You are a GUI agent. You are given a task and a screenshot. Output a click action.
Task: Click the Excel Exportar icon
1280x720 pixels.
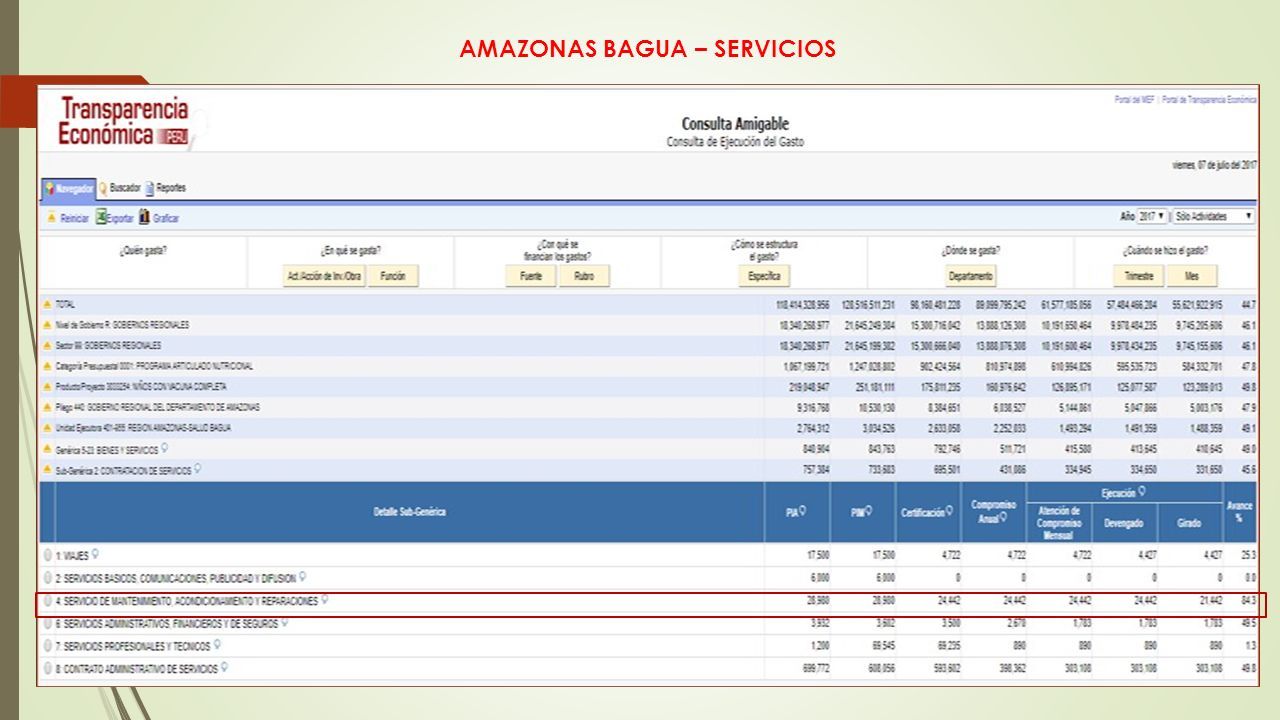pos(101,217)
